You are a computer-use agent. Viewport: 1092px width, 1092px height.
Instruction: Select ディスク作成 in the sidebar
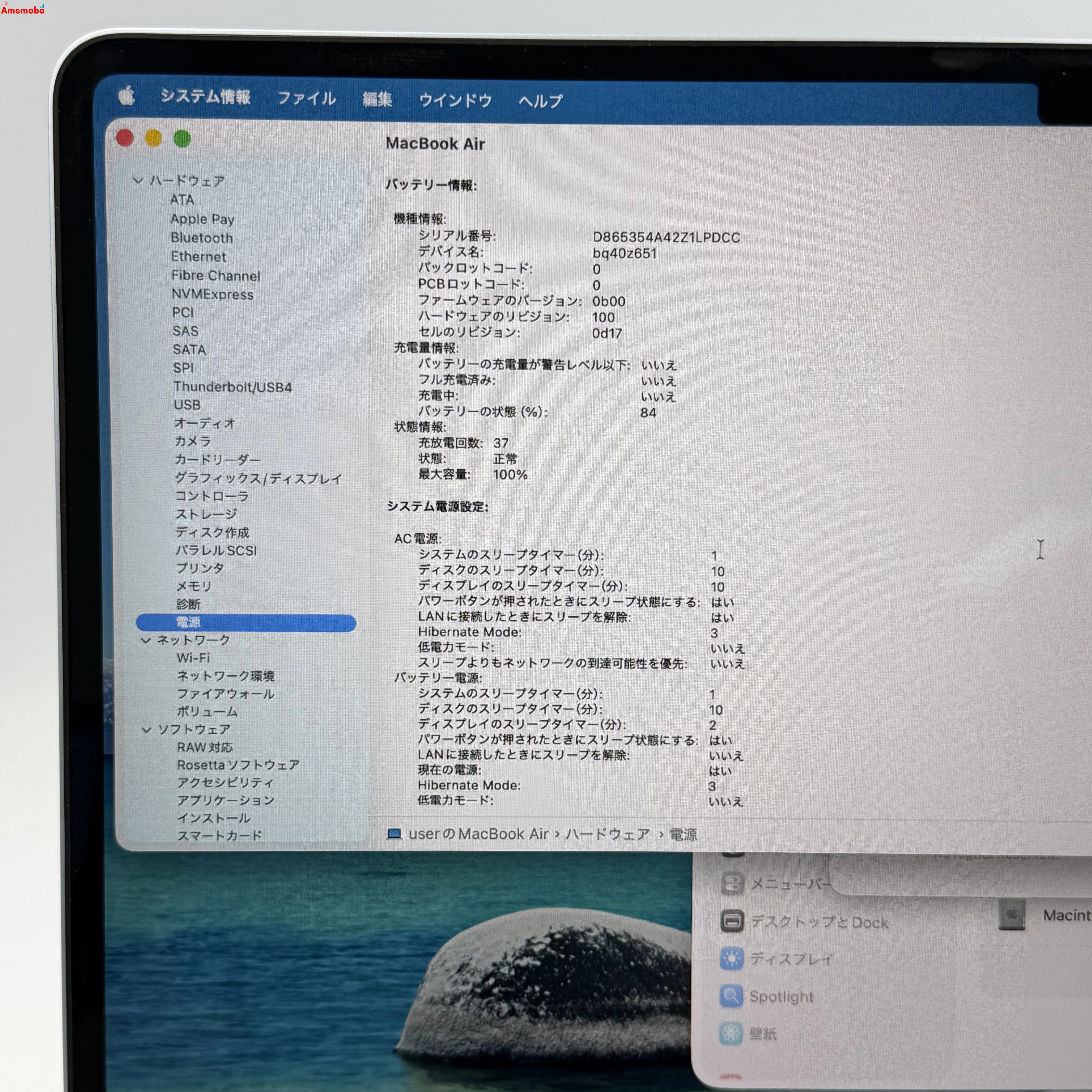pos(213,532)
